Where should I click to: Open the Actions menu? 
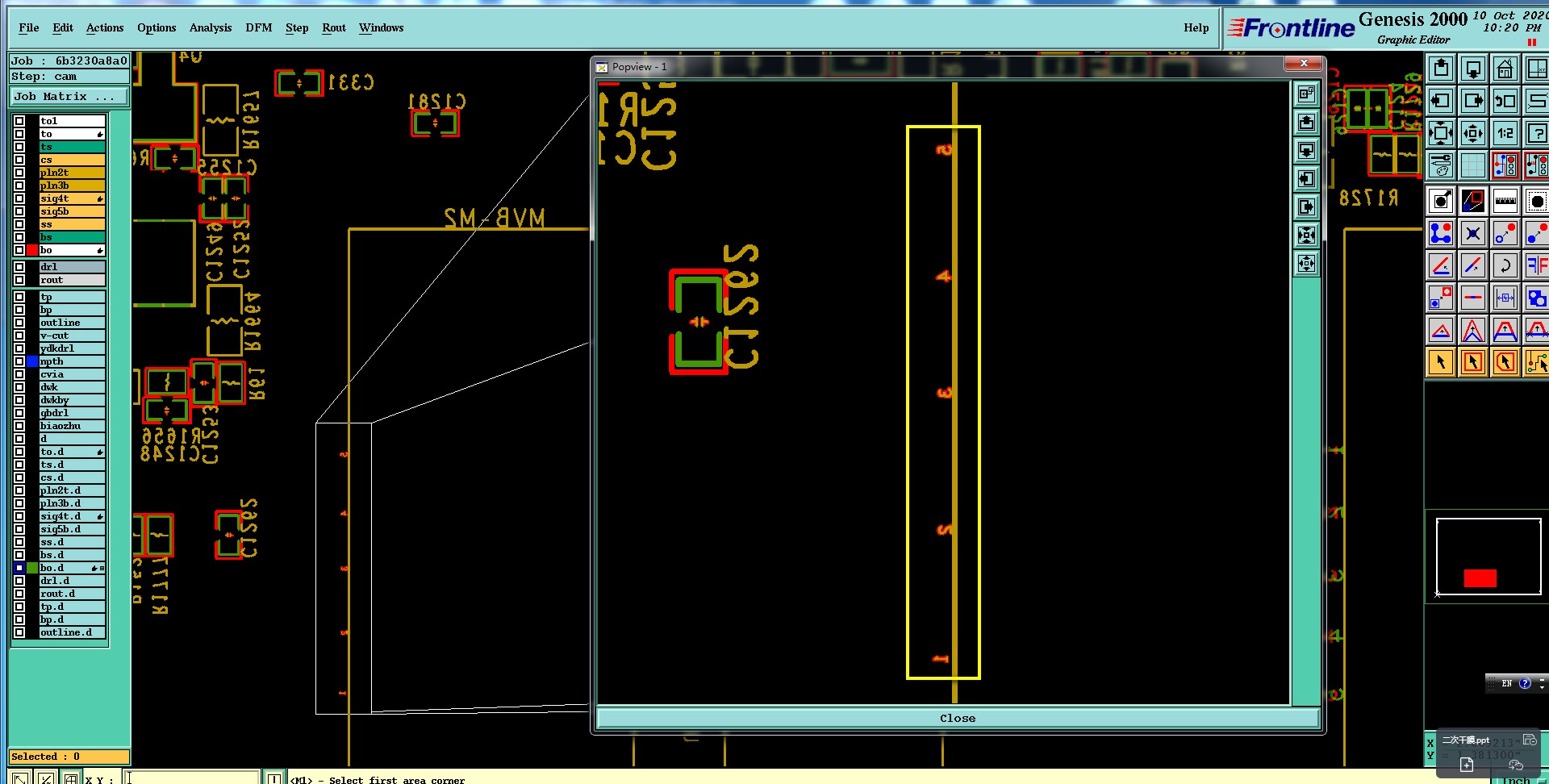pos(105,27)
